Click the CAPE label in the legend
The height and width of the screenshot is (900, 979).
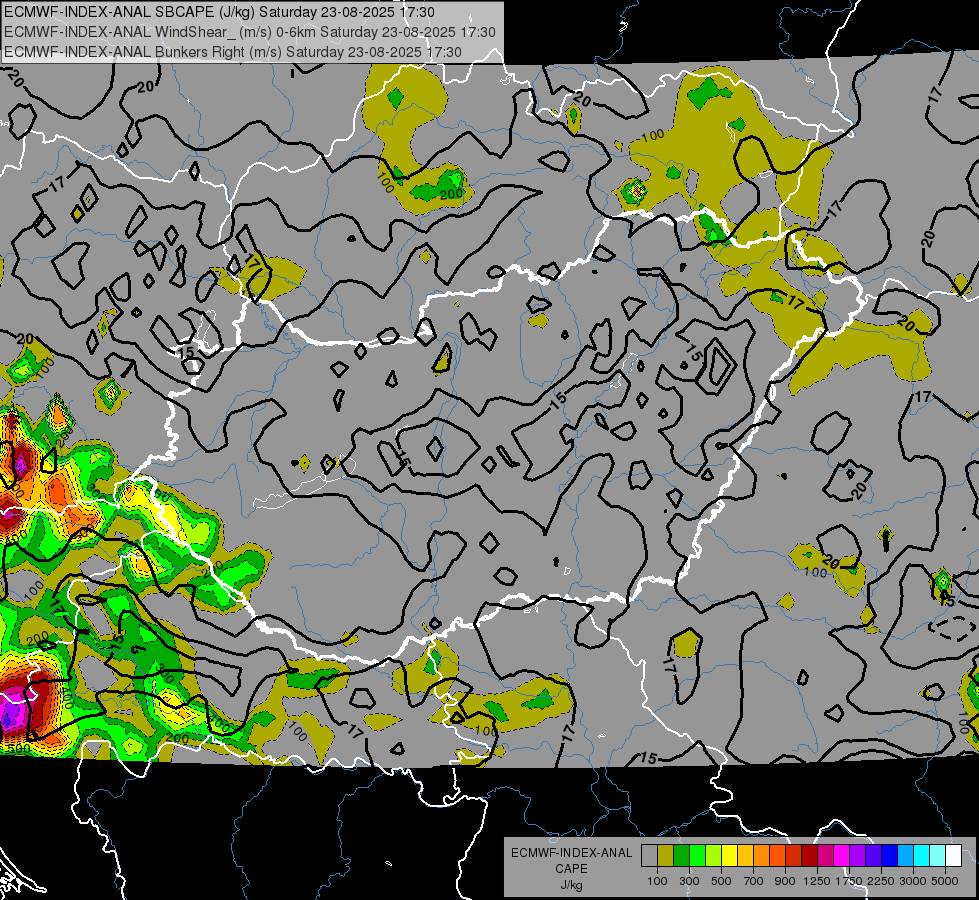[x=571, y=869]
